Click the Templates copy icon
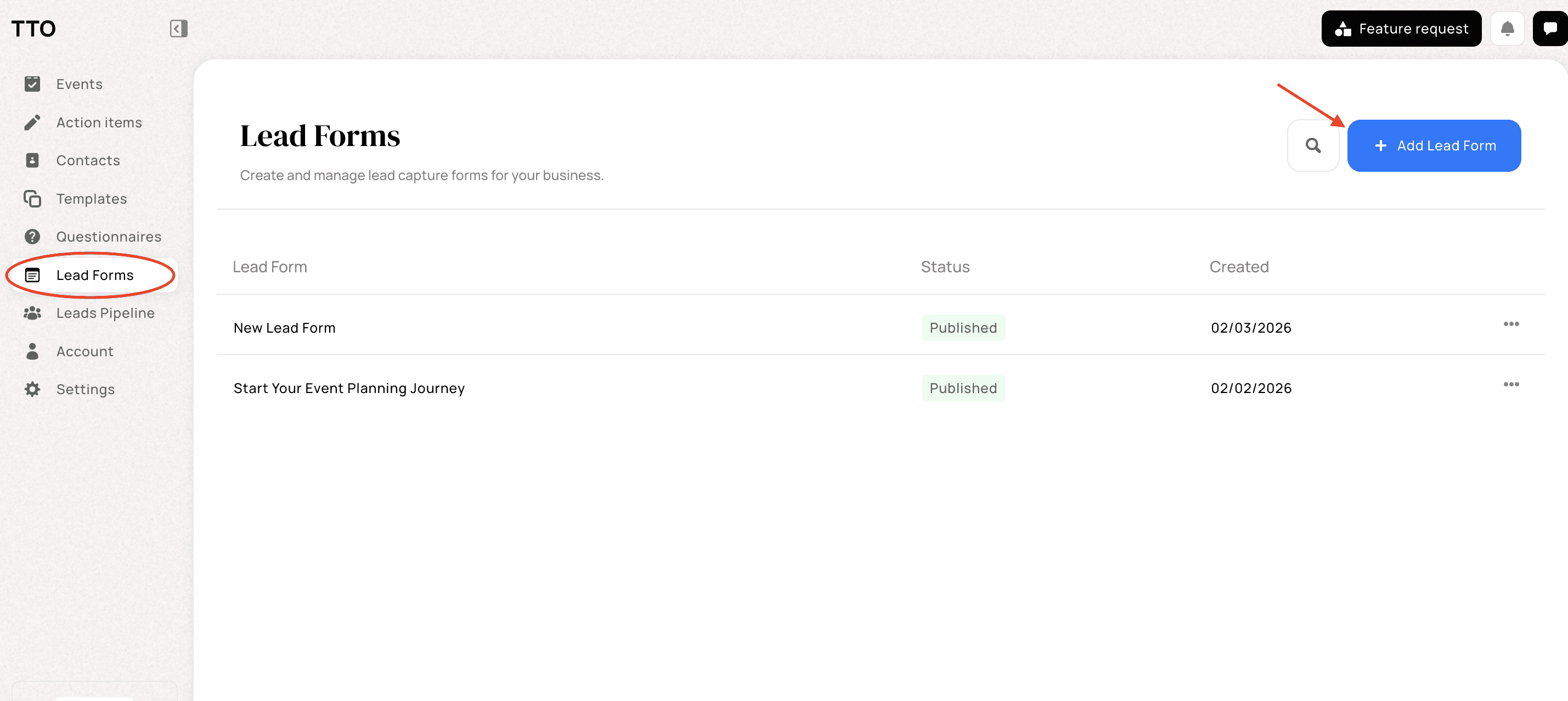The width and height of the screenshot is (1568, 701). tap(32, 199)
